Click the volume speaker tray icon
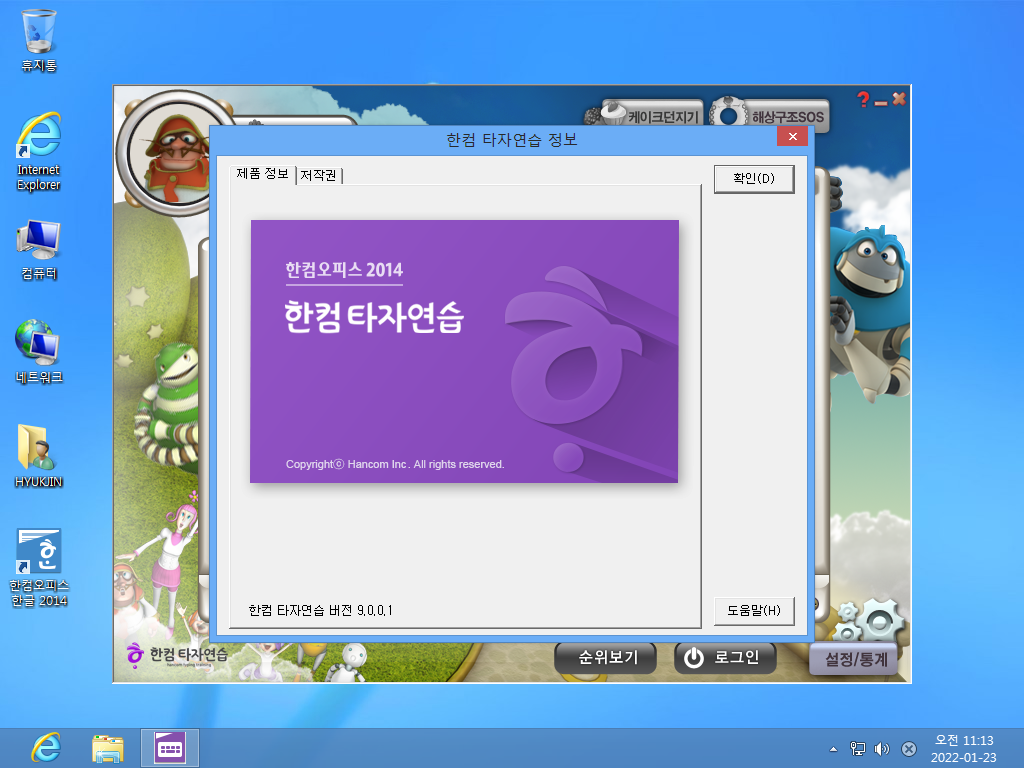This screenshot has width=1024, height=768. tap(882, 749)
